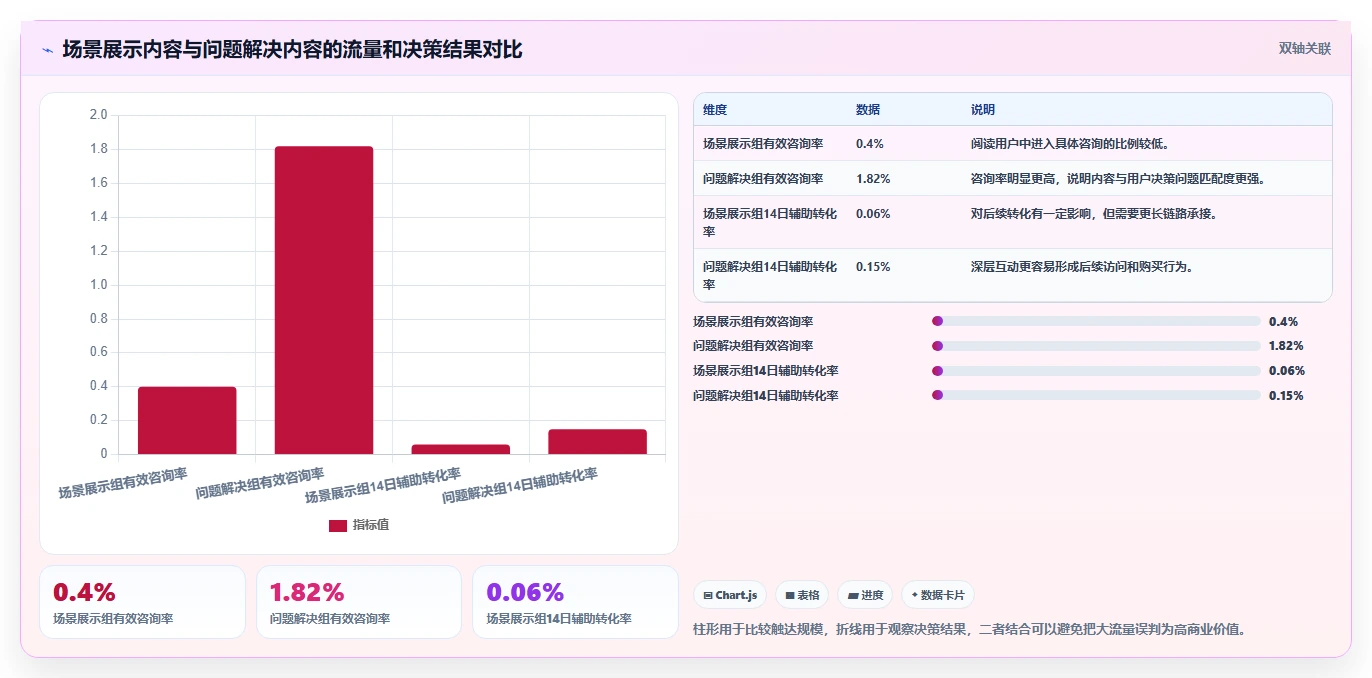Click the 1.82% value beside progress bar
The width and height of the screenshot is (1372, 678).
point(1286,346)
